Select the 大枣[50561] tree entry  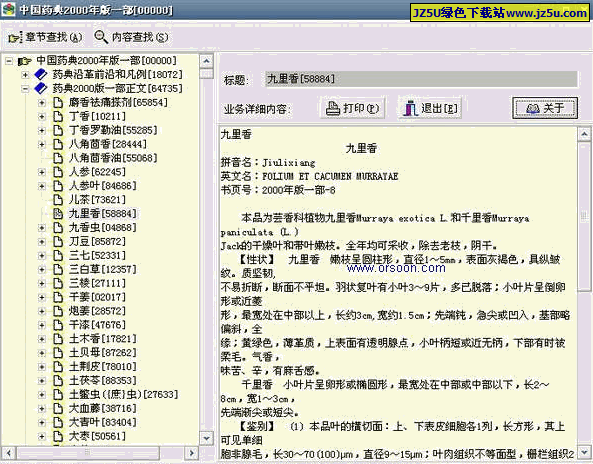click(97, 436)
